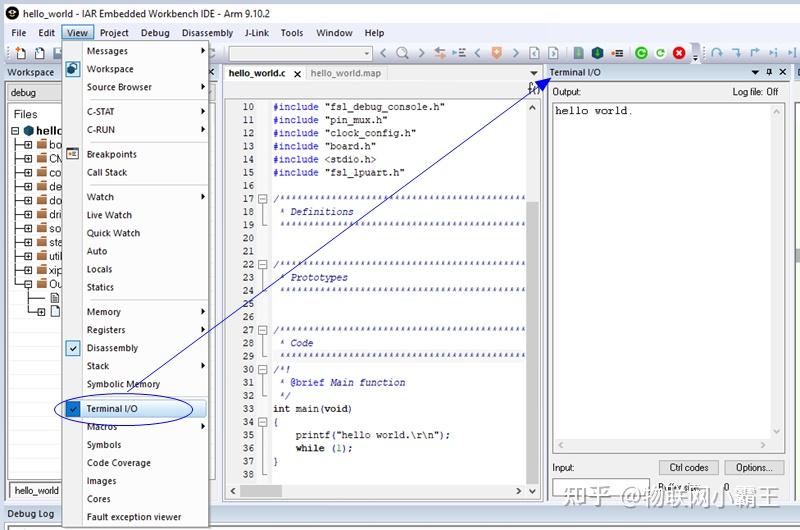Open the Project menu
Viewport: 800px width, 530px height.
114,33
